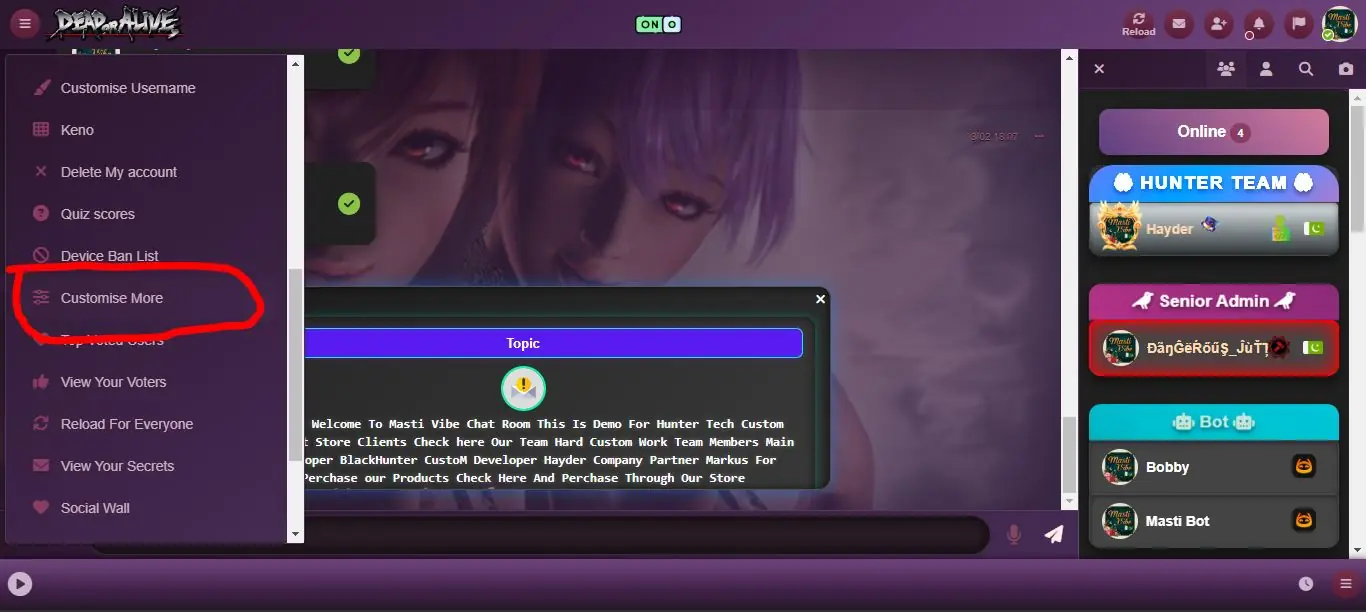
Task: Open the message options three-dots icon
Action: 1039,136
